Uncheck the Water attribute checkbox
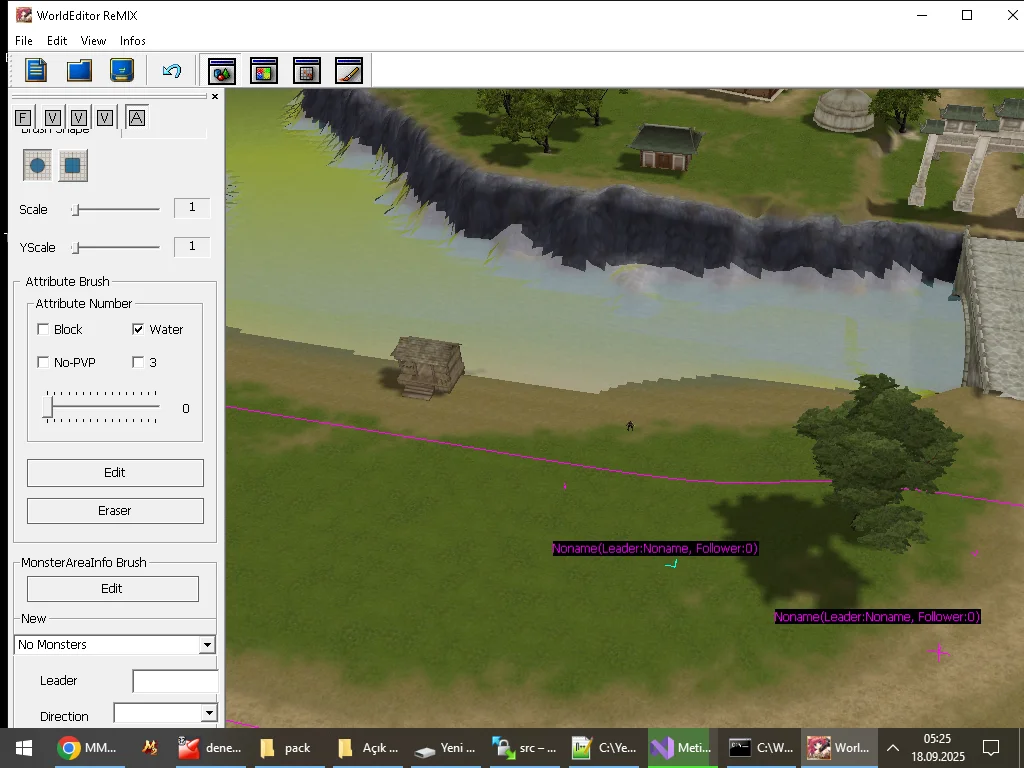This screenshot has height=768, width=1024. pyautogui.click(x=138, y=329)
